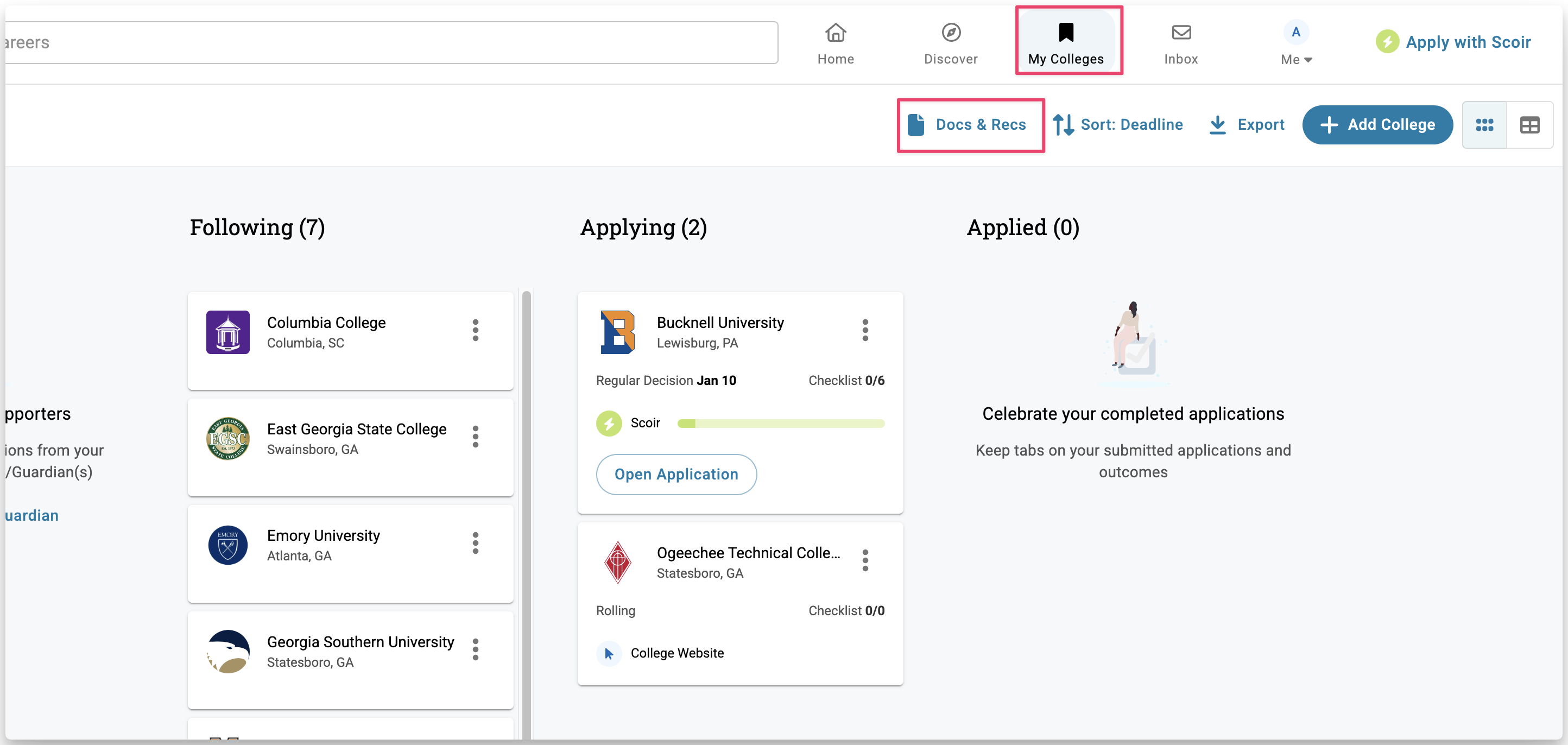1568x745 pixels.
Task: Click the Emory University crest logo
Action: (x=227, y=545)
